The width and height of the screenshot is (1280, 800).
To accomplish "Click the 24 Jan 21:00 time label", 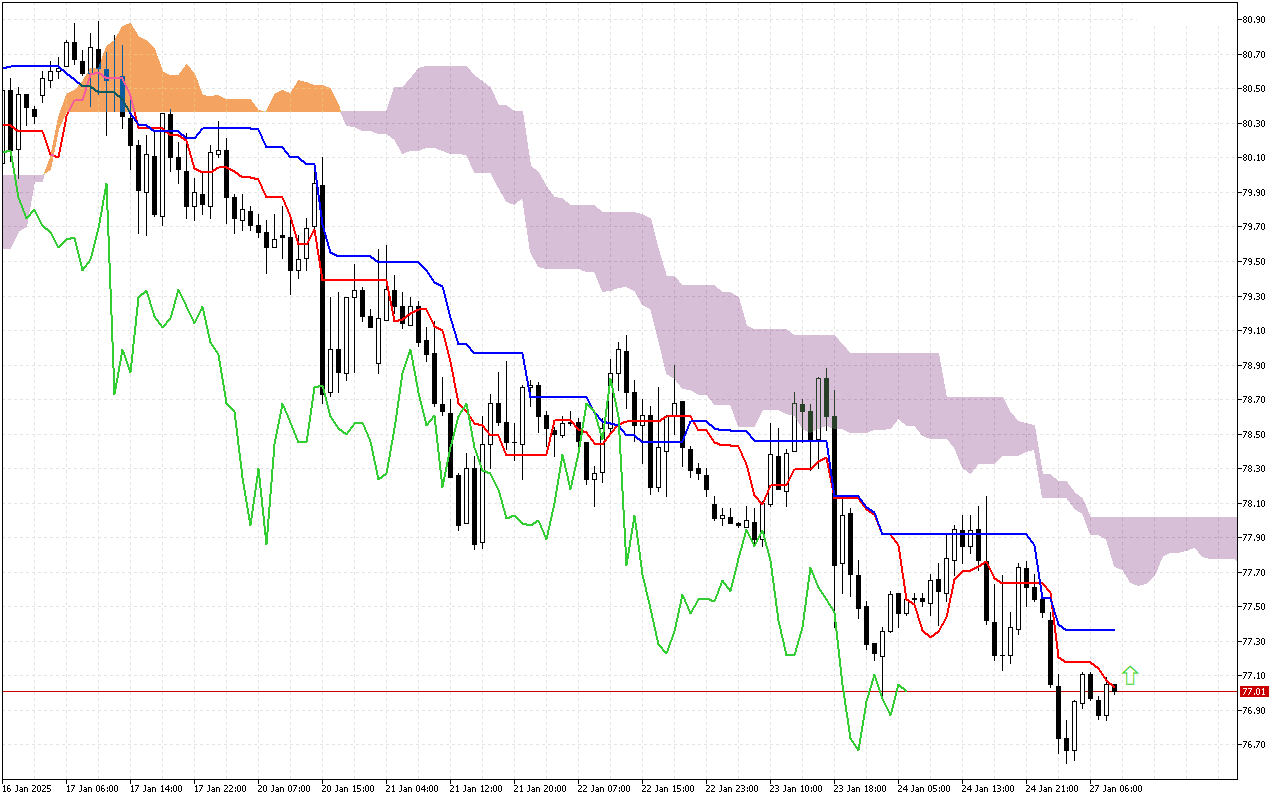I will (1052, 788).
